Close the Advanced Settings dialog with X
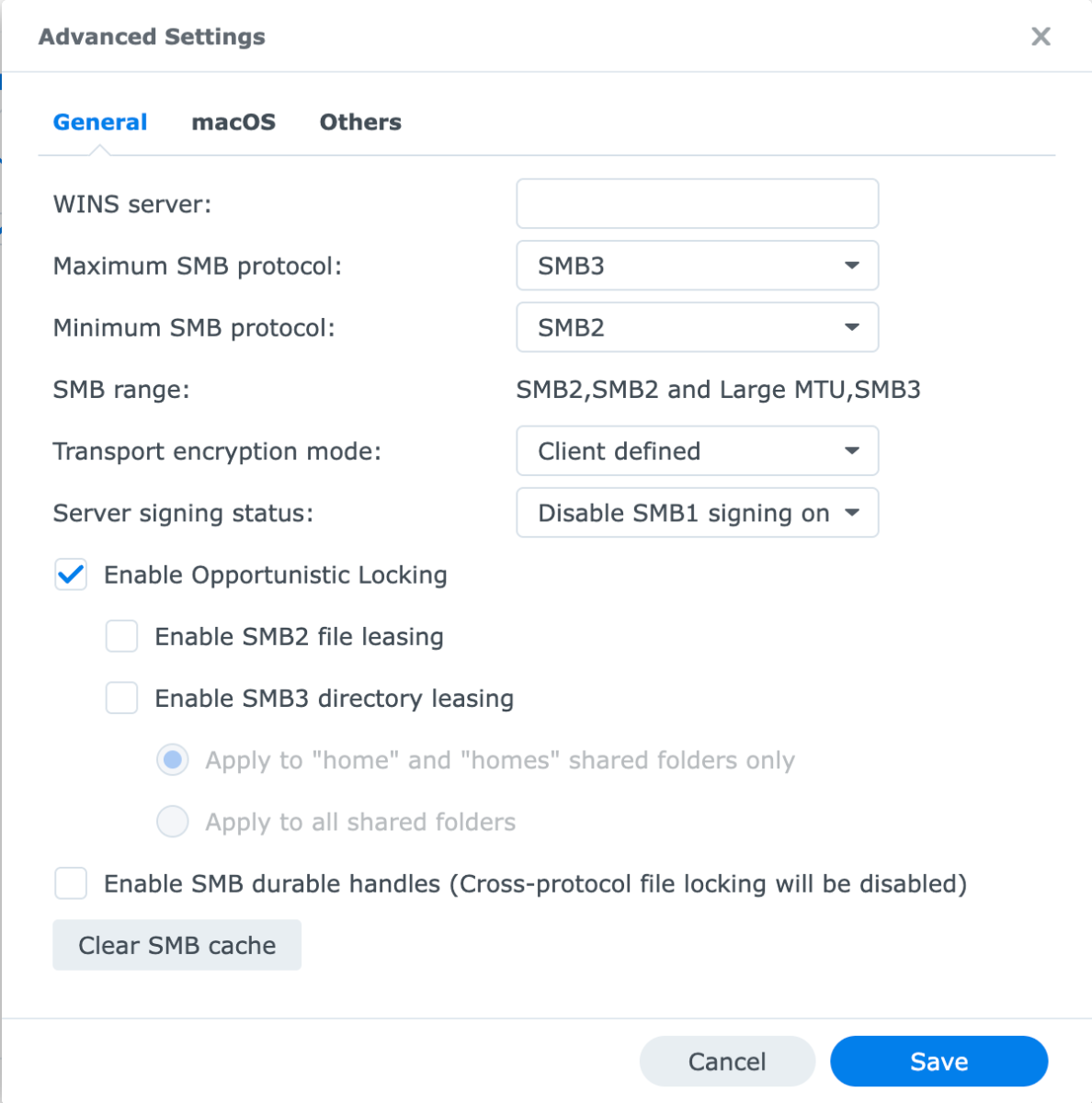The width and height of the screenshot is (1092, 1103). (x=1041, y=37)
